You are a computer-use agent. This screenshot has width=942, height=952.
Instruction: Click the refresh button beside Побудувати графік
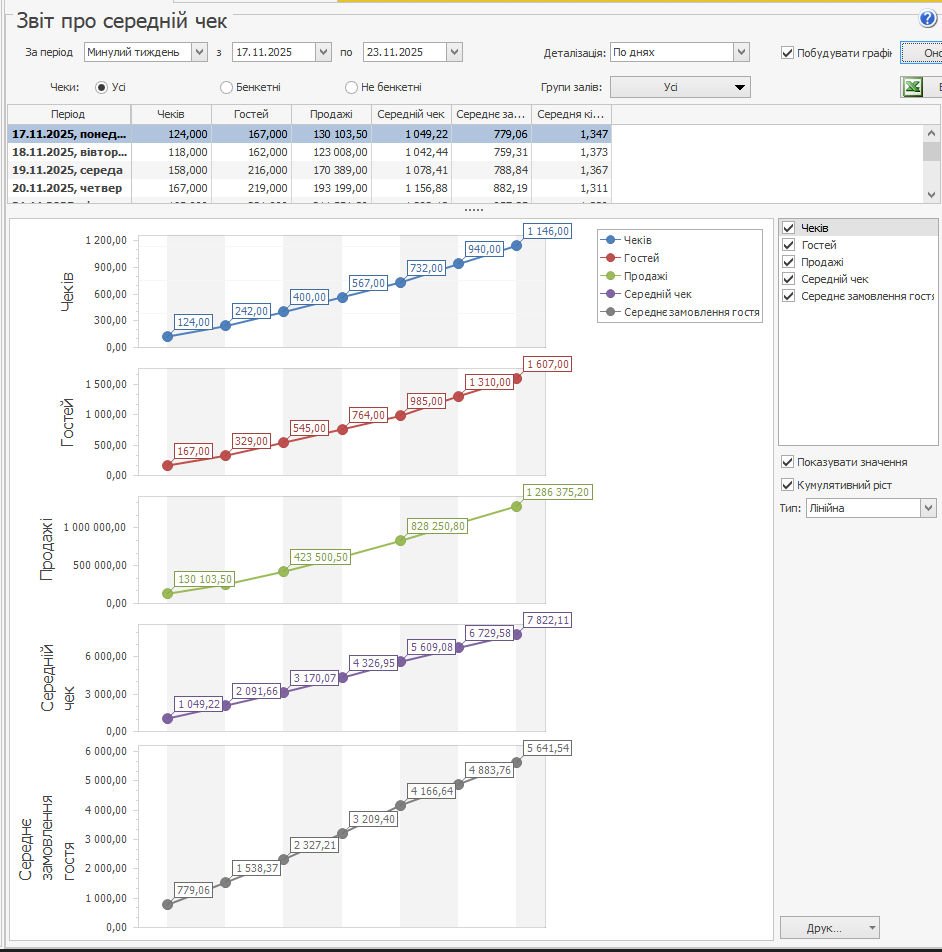pos(922,53)
